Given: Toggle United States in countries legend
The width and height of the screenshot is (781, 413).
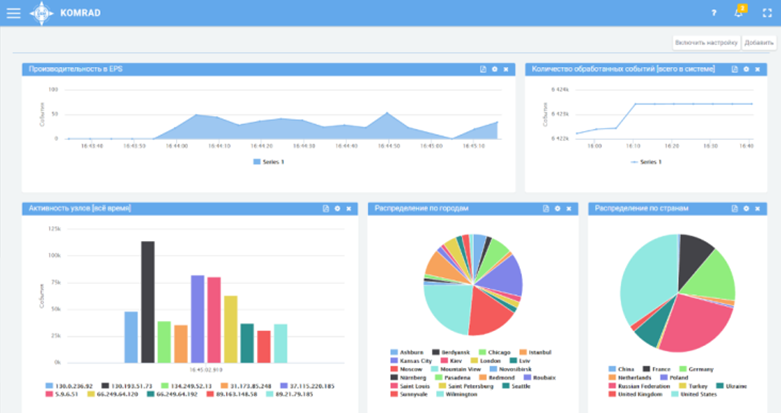Looking at the screenshot, I should point(694,394).
